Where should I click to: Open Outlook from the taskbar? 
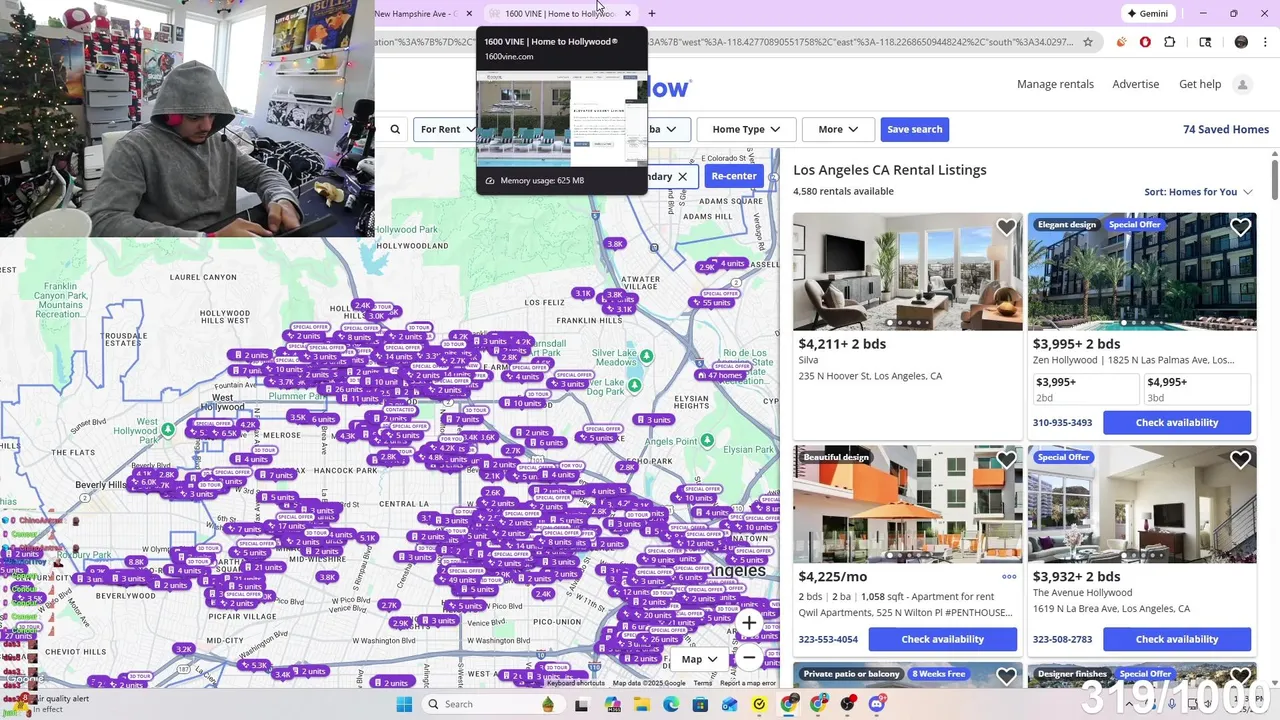(729, 705)
